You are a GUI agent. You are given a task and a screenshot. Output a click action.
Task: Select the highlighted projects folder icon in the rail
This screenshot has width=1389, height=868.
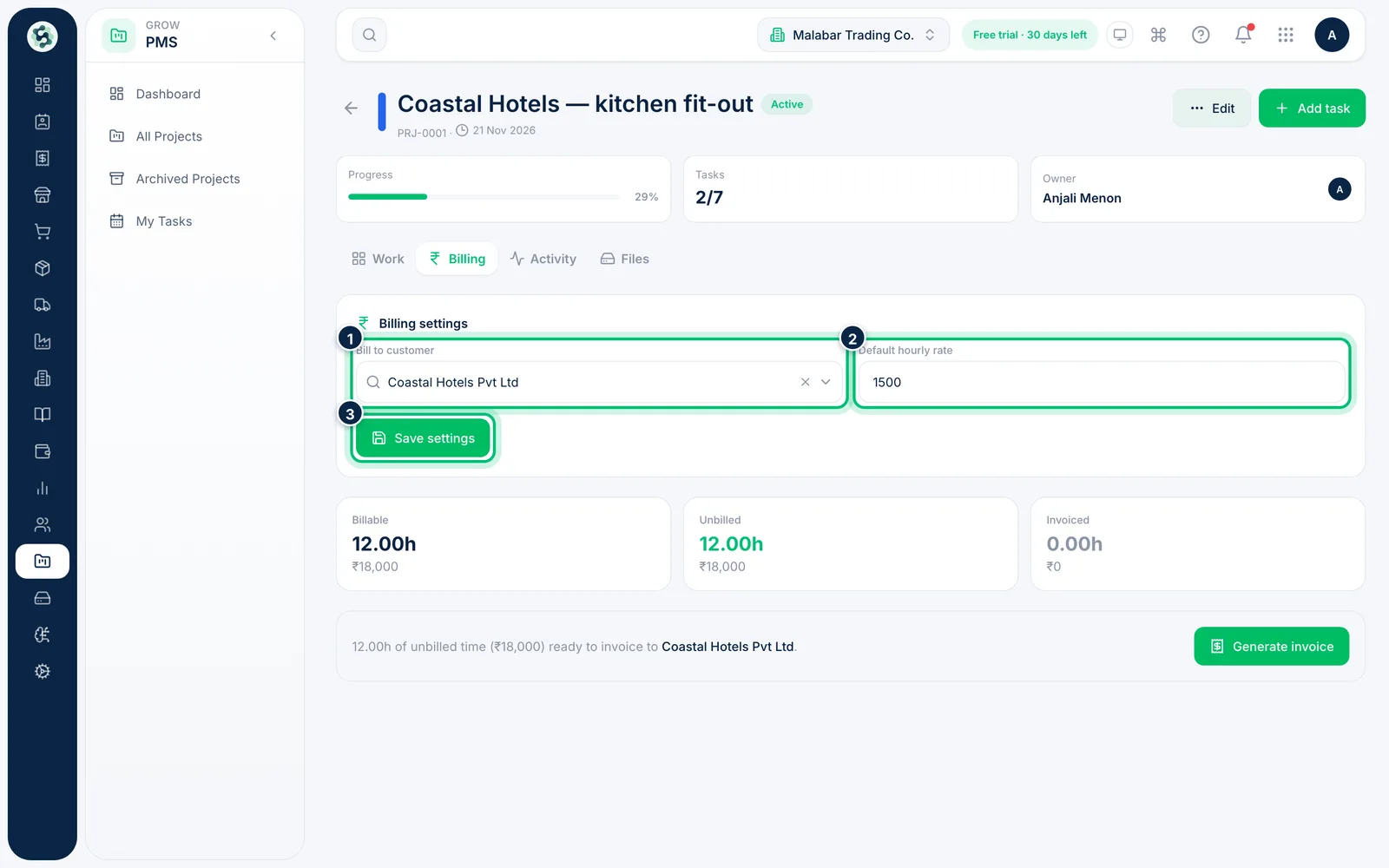42,561
